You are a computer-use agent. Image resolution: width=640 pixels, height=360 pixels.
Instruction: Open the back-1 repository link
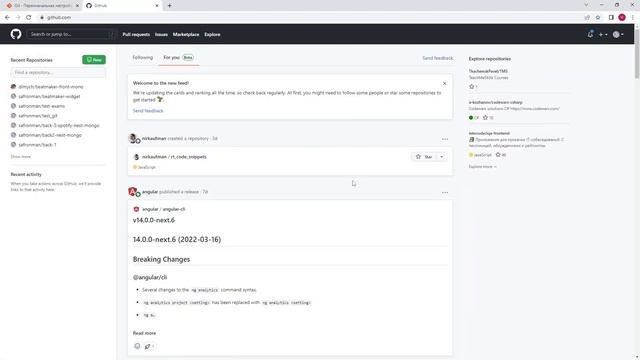(x=37, y=145)
